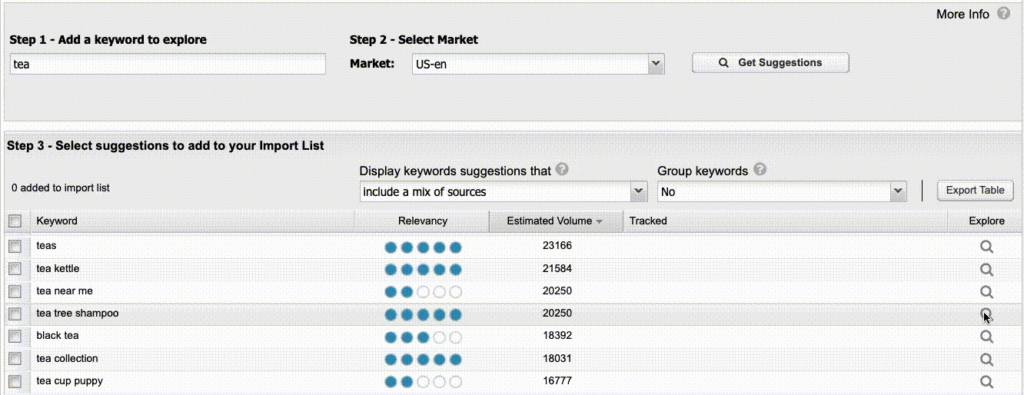Click 'Step 2 - Select Market' label
The image size is (1024, 395).
[x=413, y=40]
